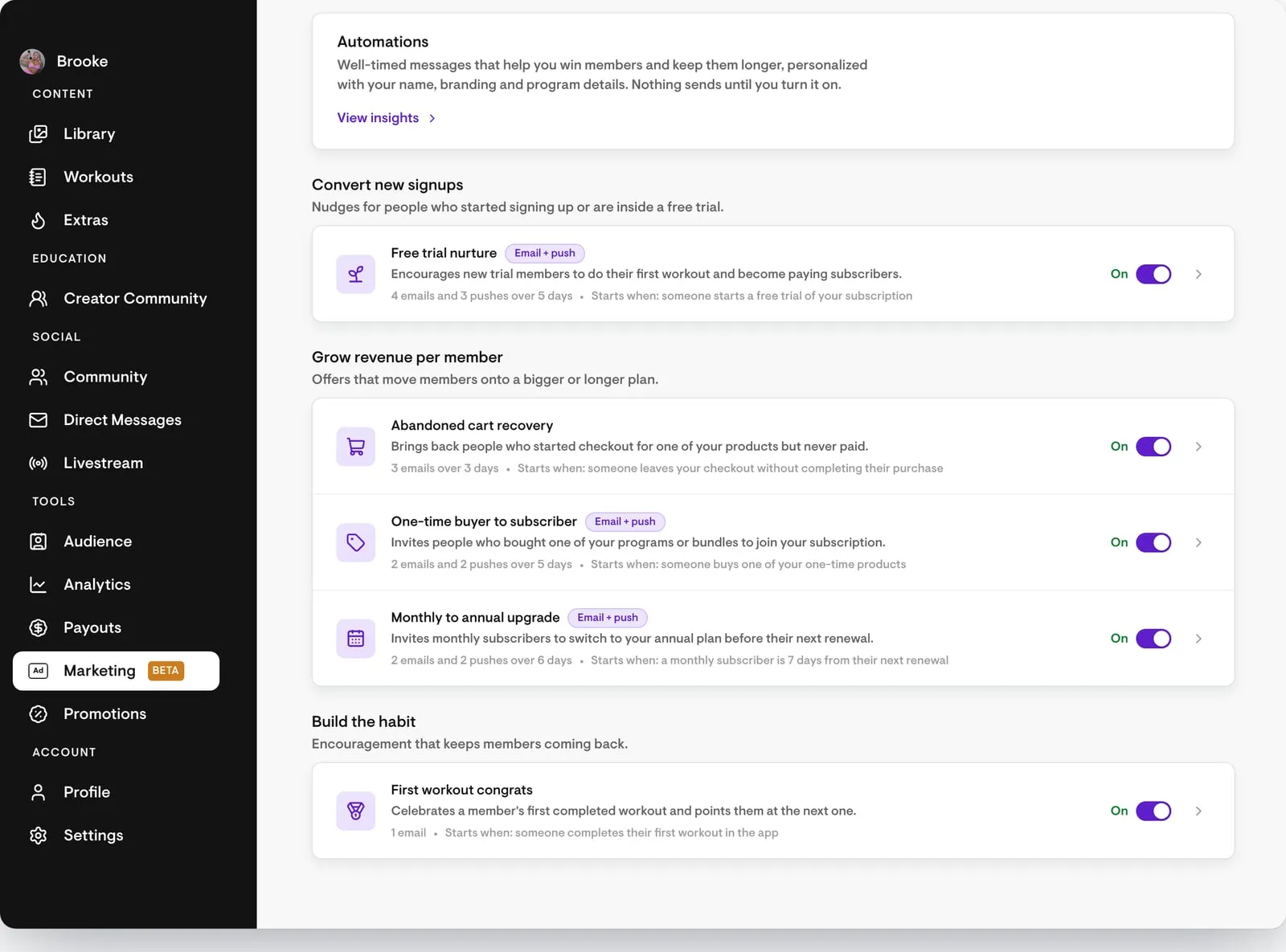This screenshot has height=952, width=1286.
Task: Click the One-time buyer tag icon
Action: tap(356, 543)
